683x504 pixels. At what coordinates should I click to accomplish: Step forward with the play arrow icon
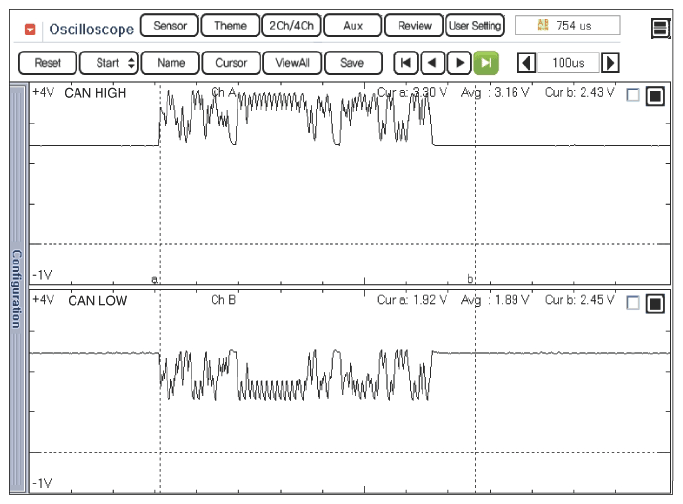pos(459,63)
